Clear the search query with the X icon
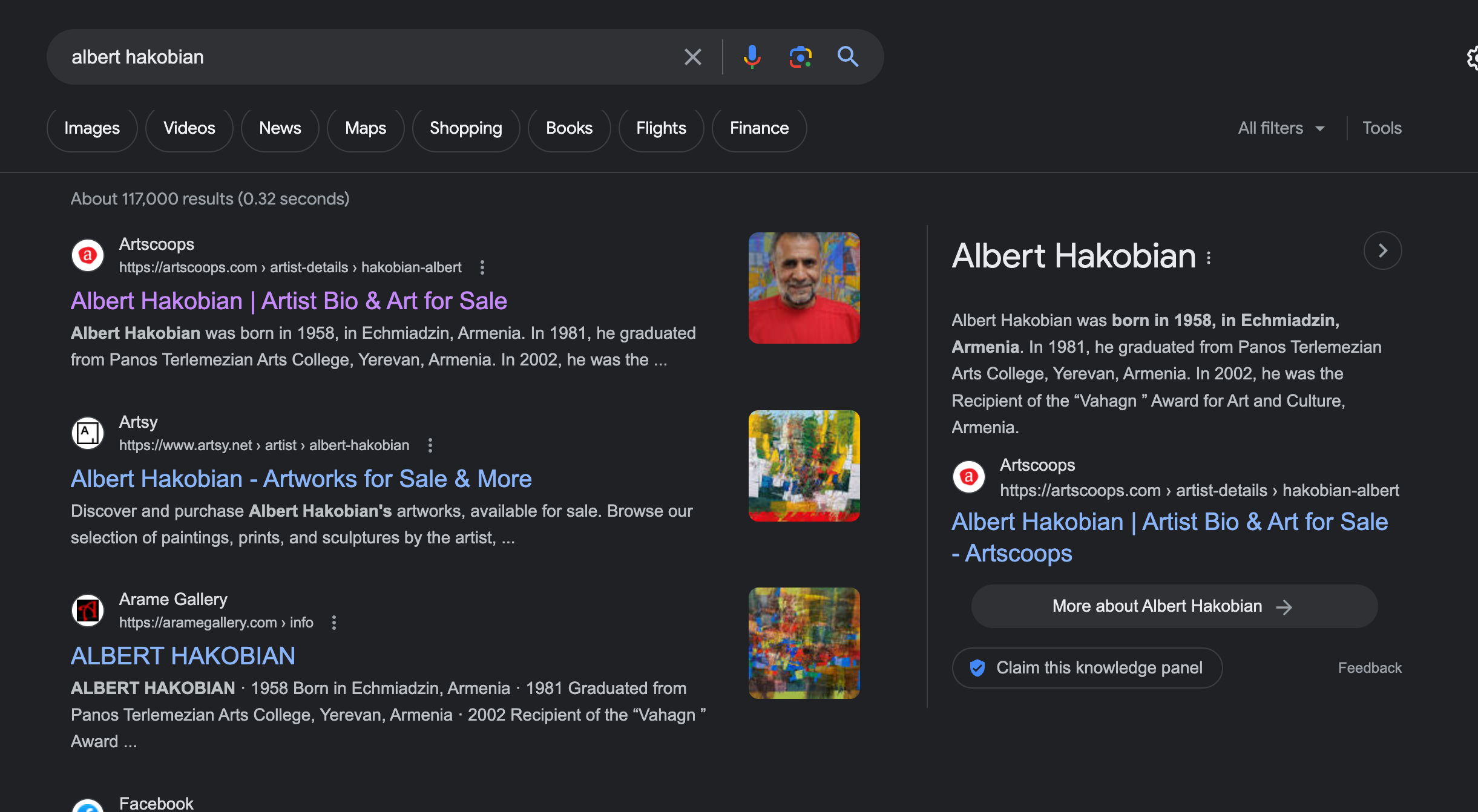Viewport: 1478px width, 812px height. coord(692,57)
